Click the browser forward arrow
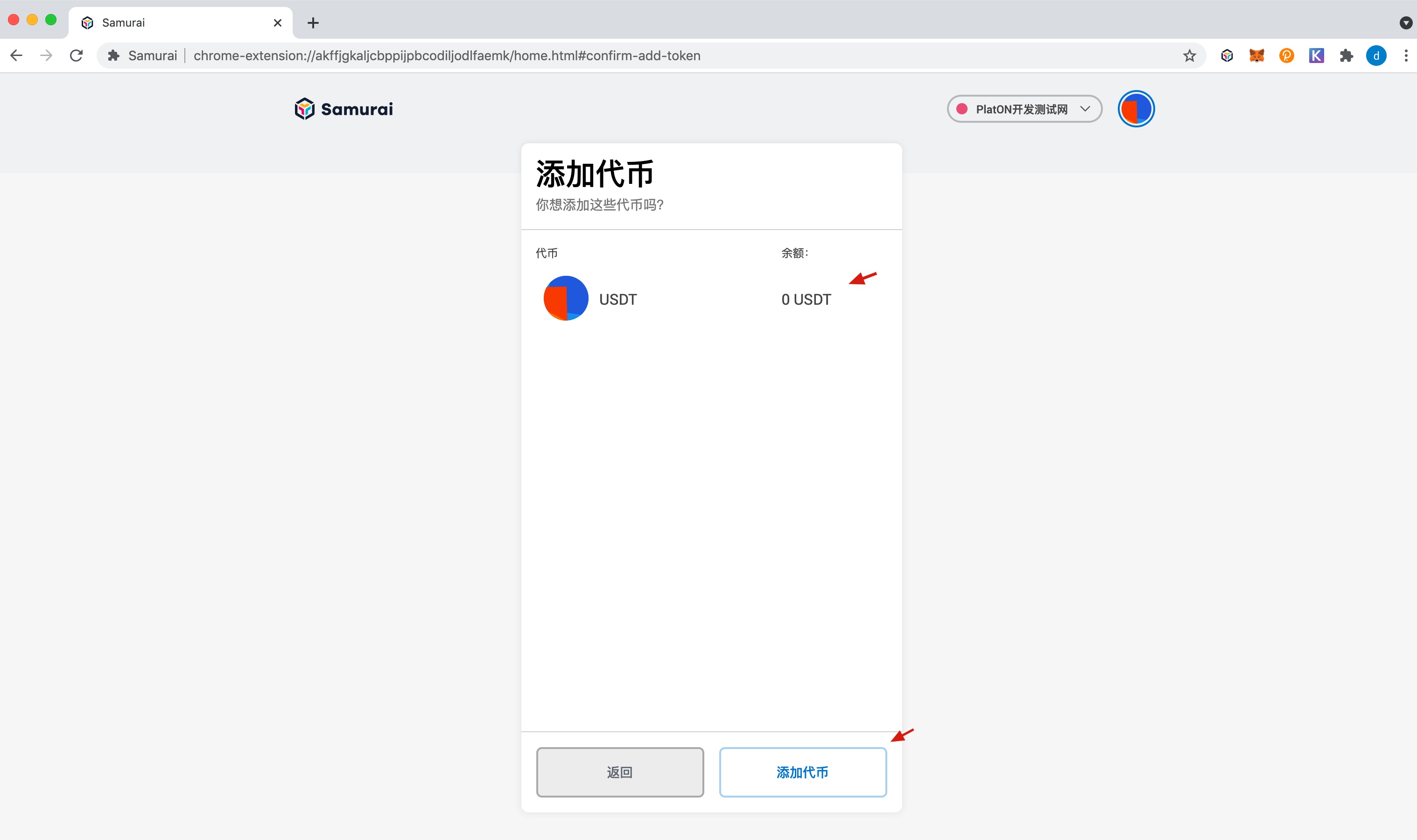This screenshot has width=1417, height=840. pyautogui.click(x=46, y=56)
